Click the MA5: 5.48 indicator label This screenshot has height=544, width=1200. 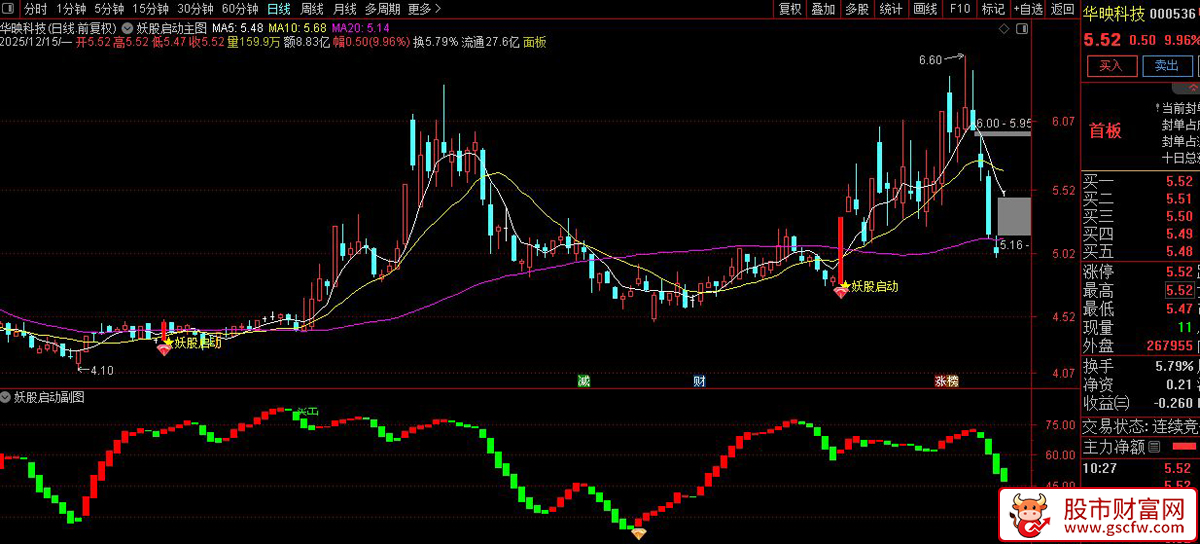[x=237, y=28]
